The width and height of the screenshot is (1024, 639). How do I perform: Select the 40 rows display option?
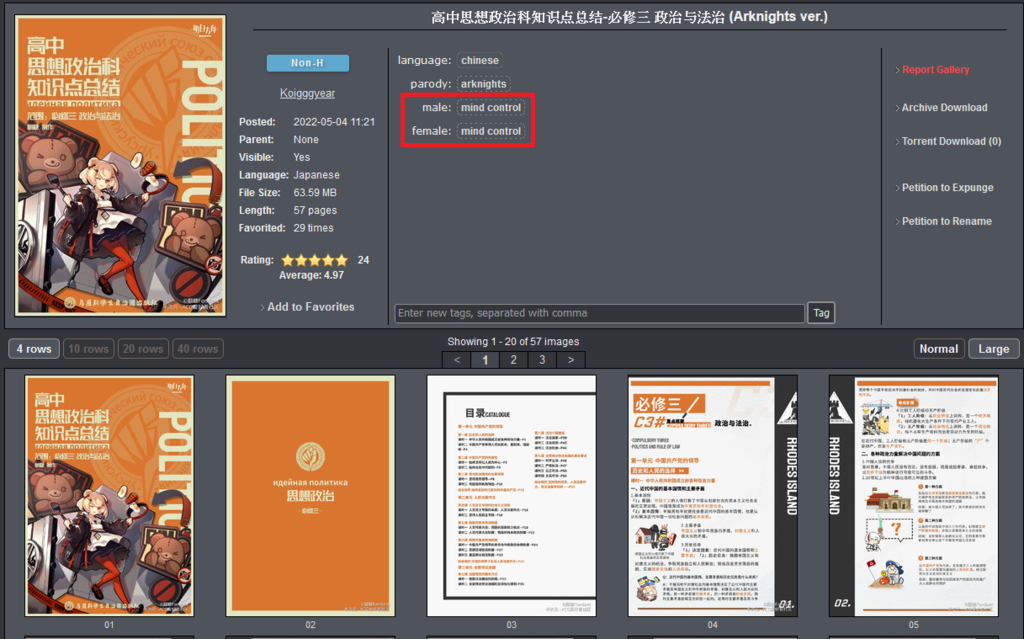click(197, 349)
